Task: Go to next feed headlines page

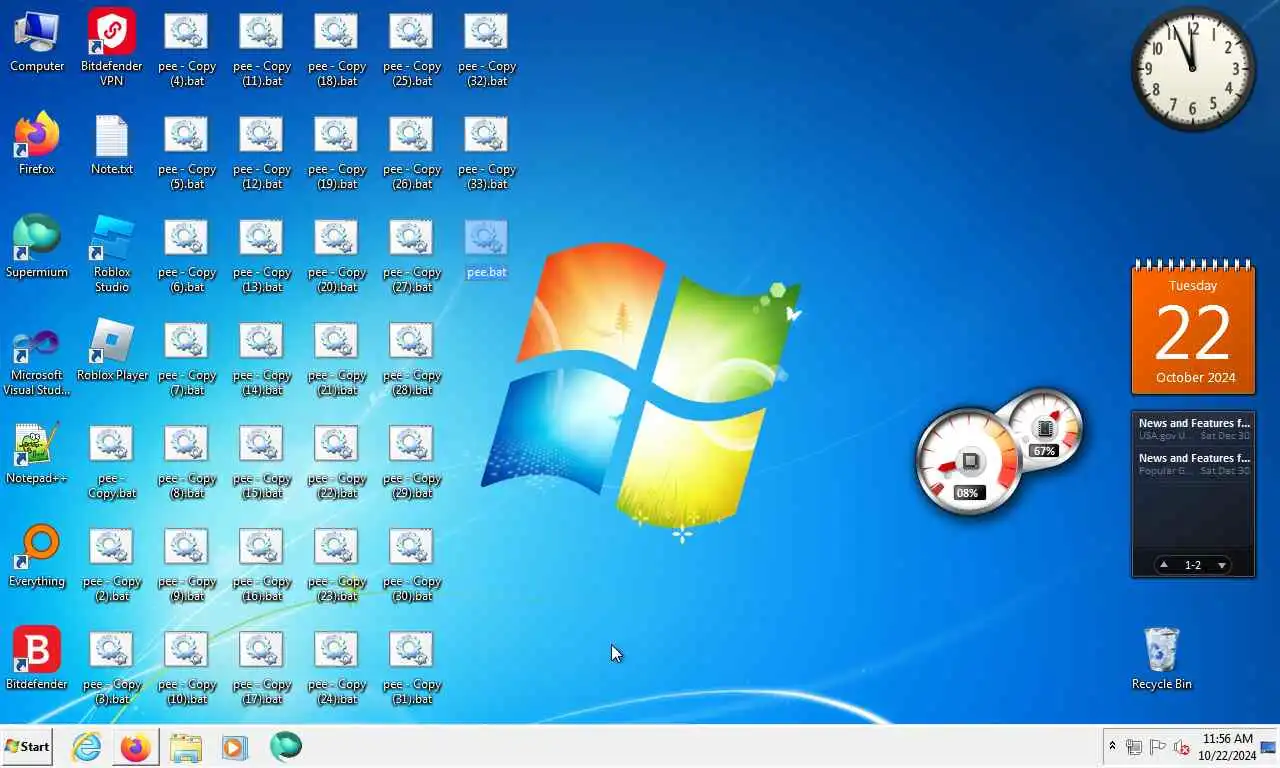Action: click(x=1221, y=565)
